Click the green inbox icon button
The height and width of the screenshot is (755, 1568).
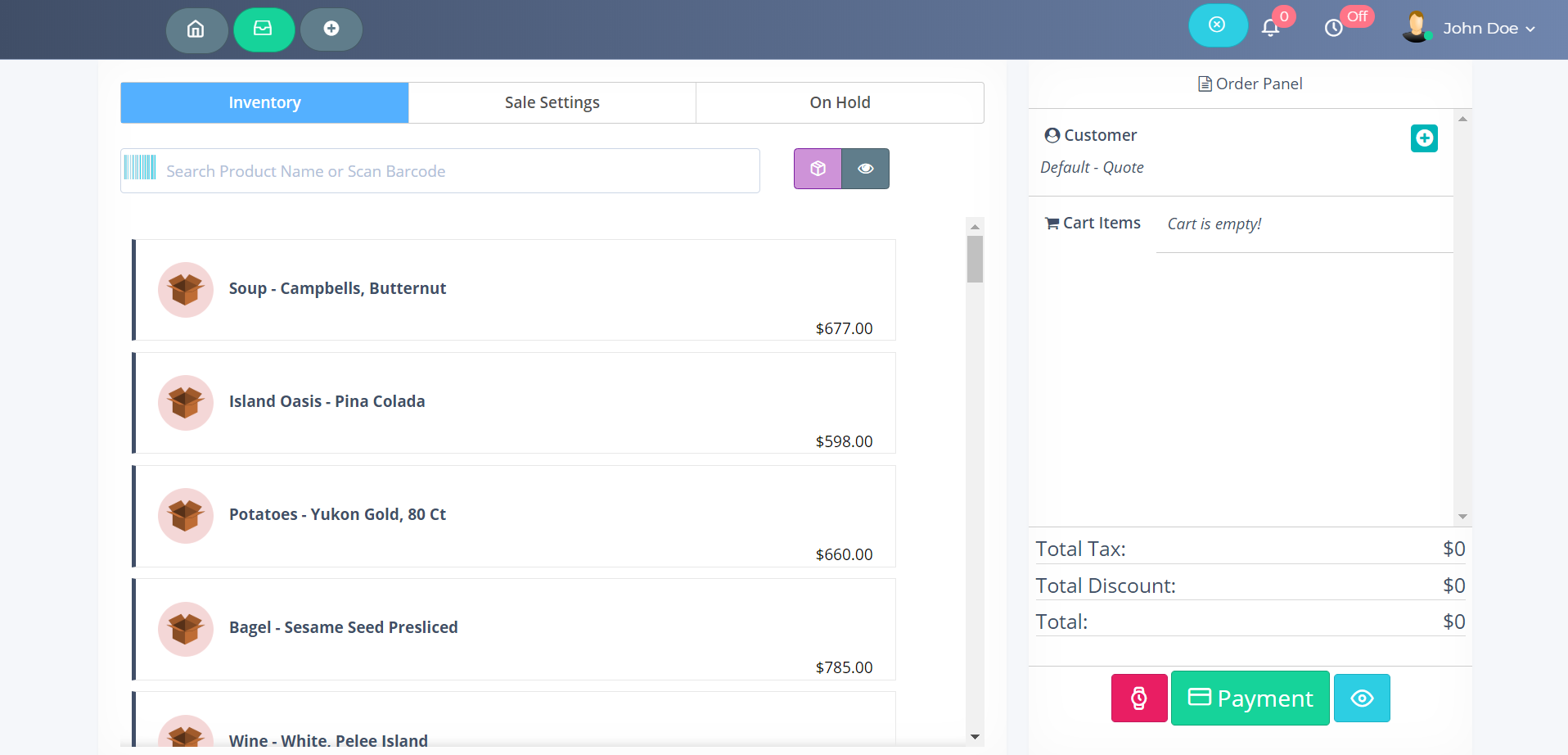[x=264, y=29]
